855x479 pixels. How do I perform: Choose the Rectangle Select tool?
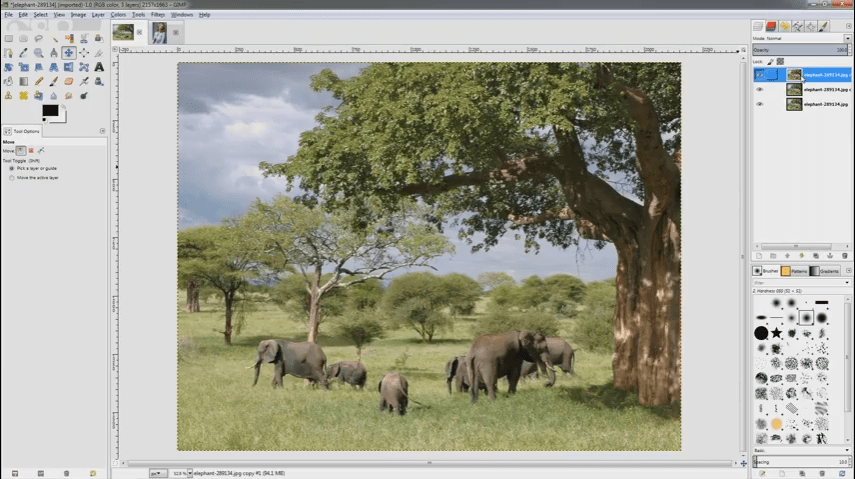(8, 39)
